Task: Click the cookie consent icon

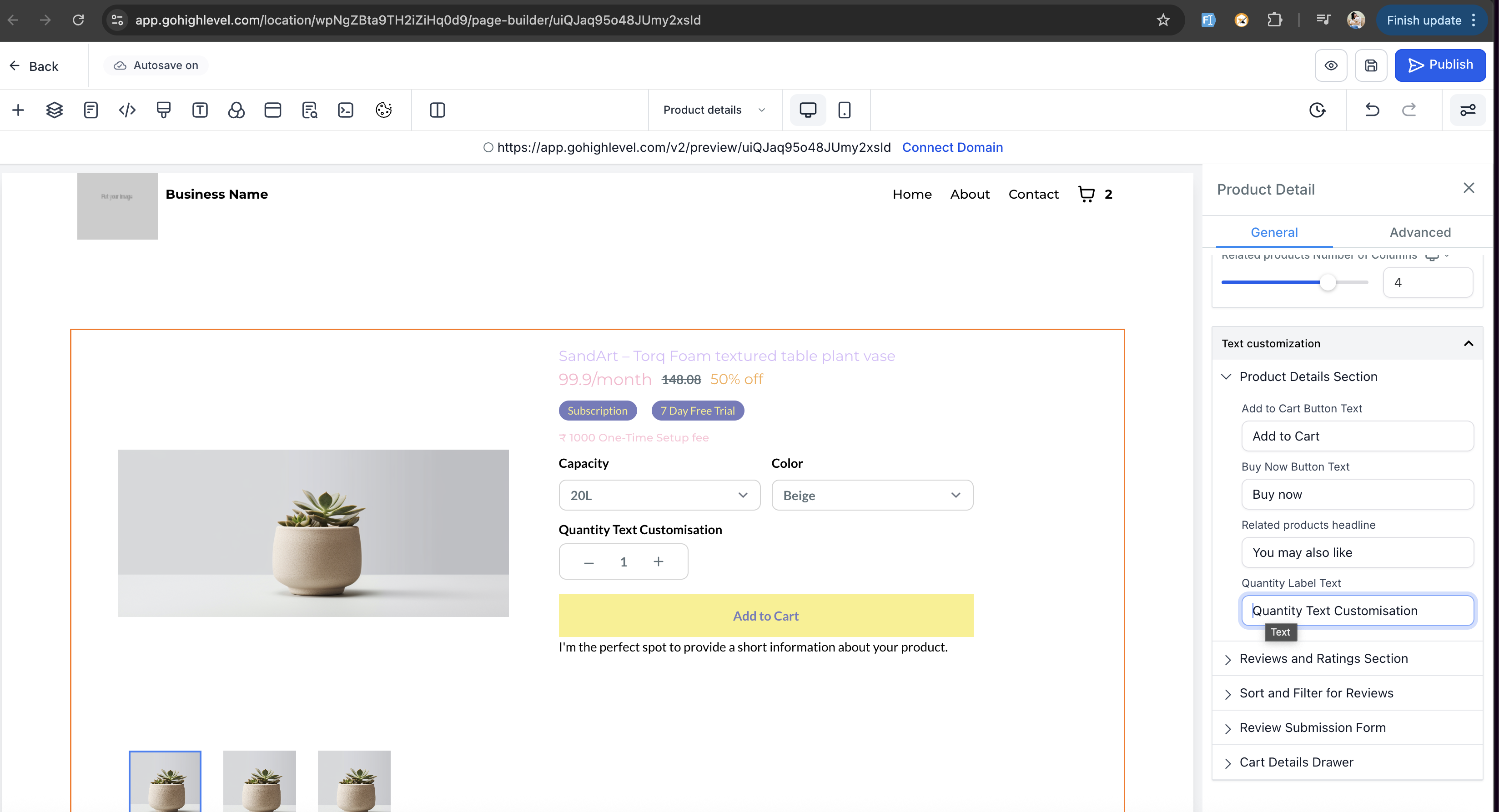Action: click(383, 110)
